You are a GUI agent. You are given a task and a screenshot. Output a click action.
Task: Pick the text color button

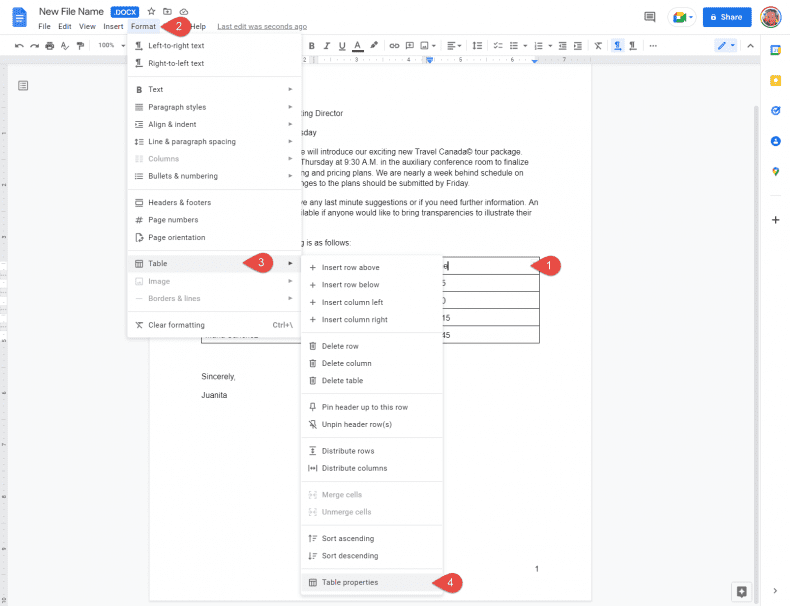pos(357,45)
